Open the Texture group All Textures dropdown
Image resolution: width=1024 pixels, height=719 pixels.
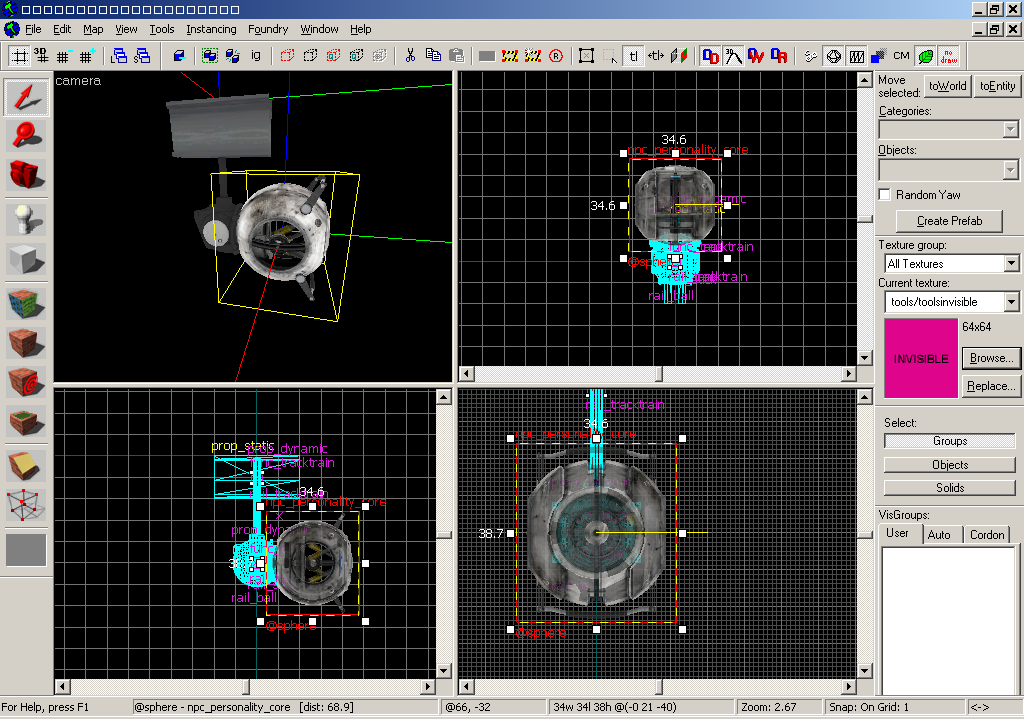click(1011, 264)
